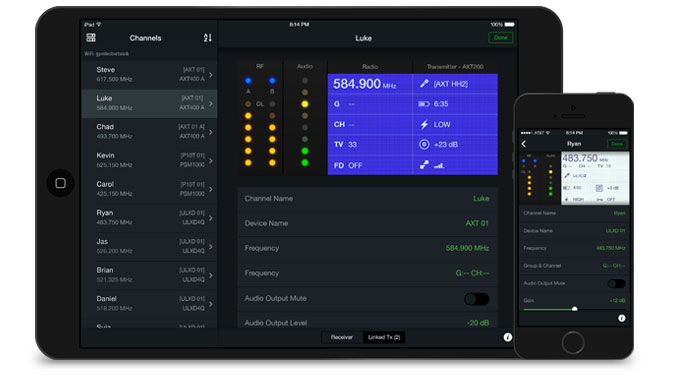Tap the Done button on iPad
This screenshot has height=375, width=675.
tap(501, 38)
